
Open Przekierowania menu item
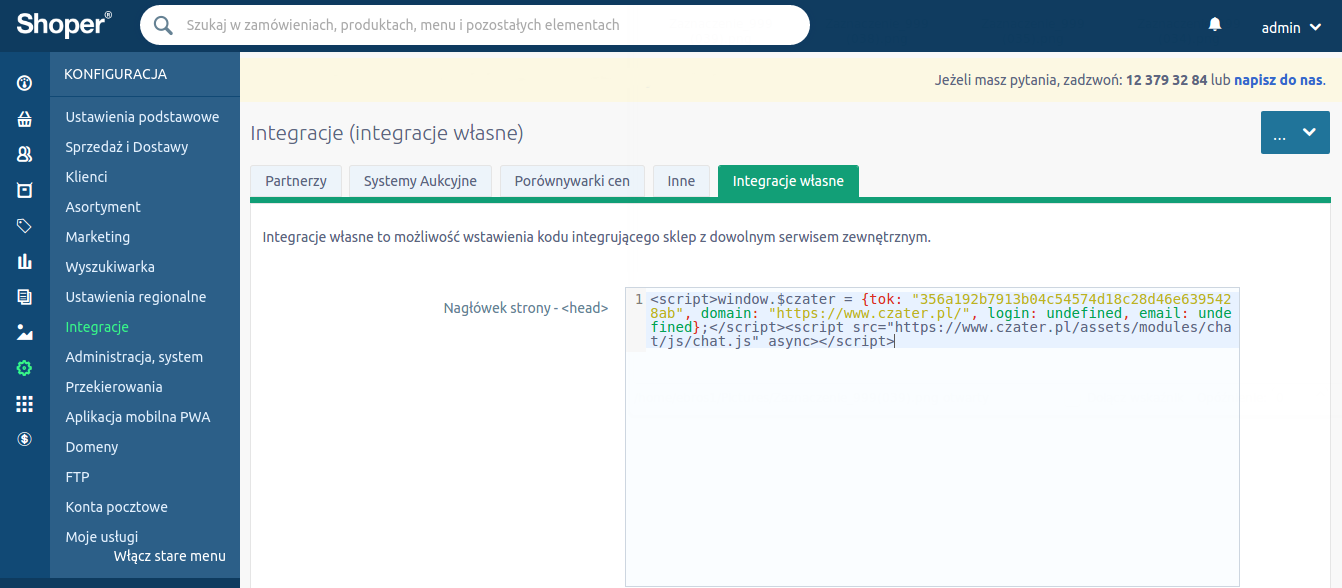pyautogui.click(x=114, y=387)
